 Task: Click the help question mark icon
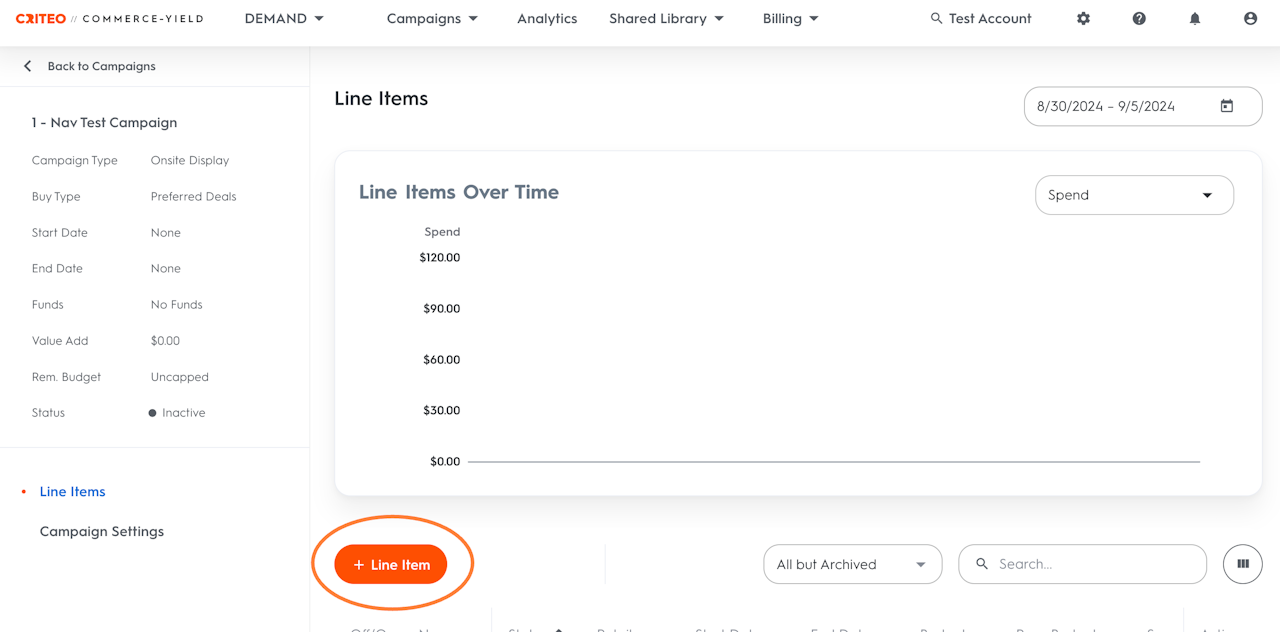(1139, 19)
